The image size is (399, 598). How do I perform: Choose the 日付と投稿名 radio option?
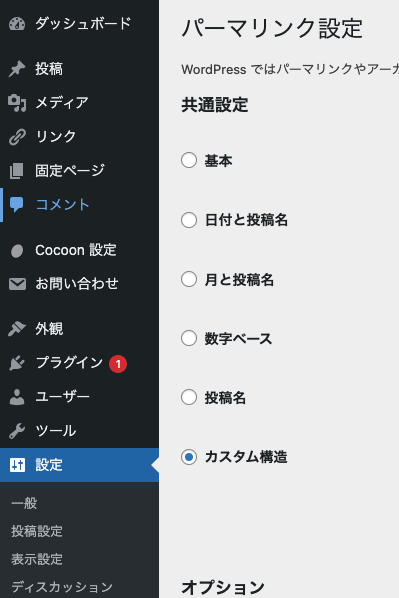point(189,220)
